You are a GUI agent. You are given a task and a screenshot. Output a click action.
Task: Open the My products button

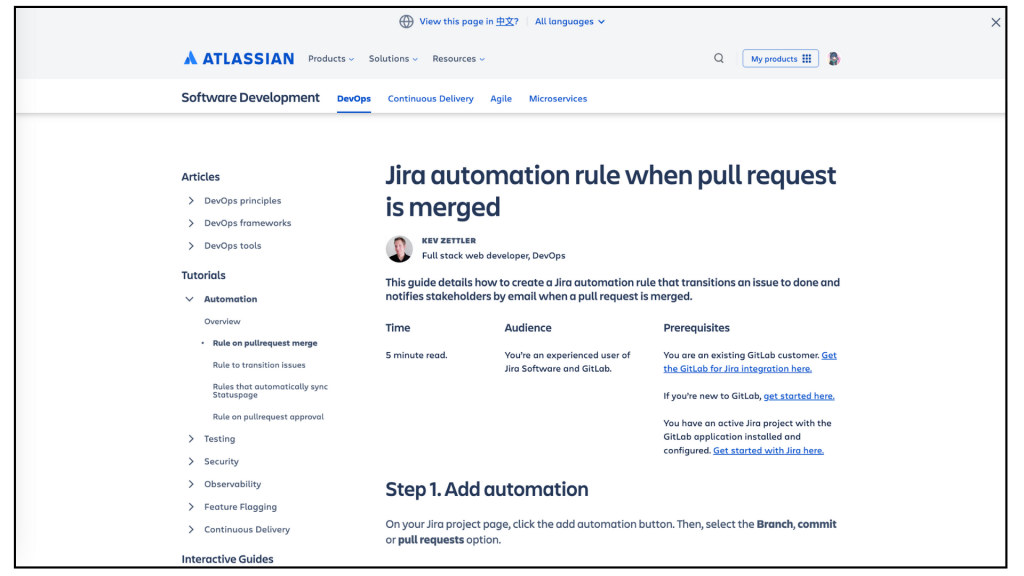point(780,59)
